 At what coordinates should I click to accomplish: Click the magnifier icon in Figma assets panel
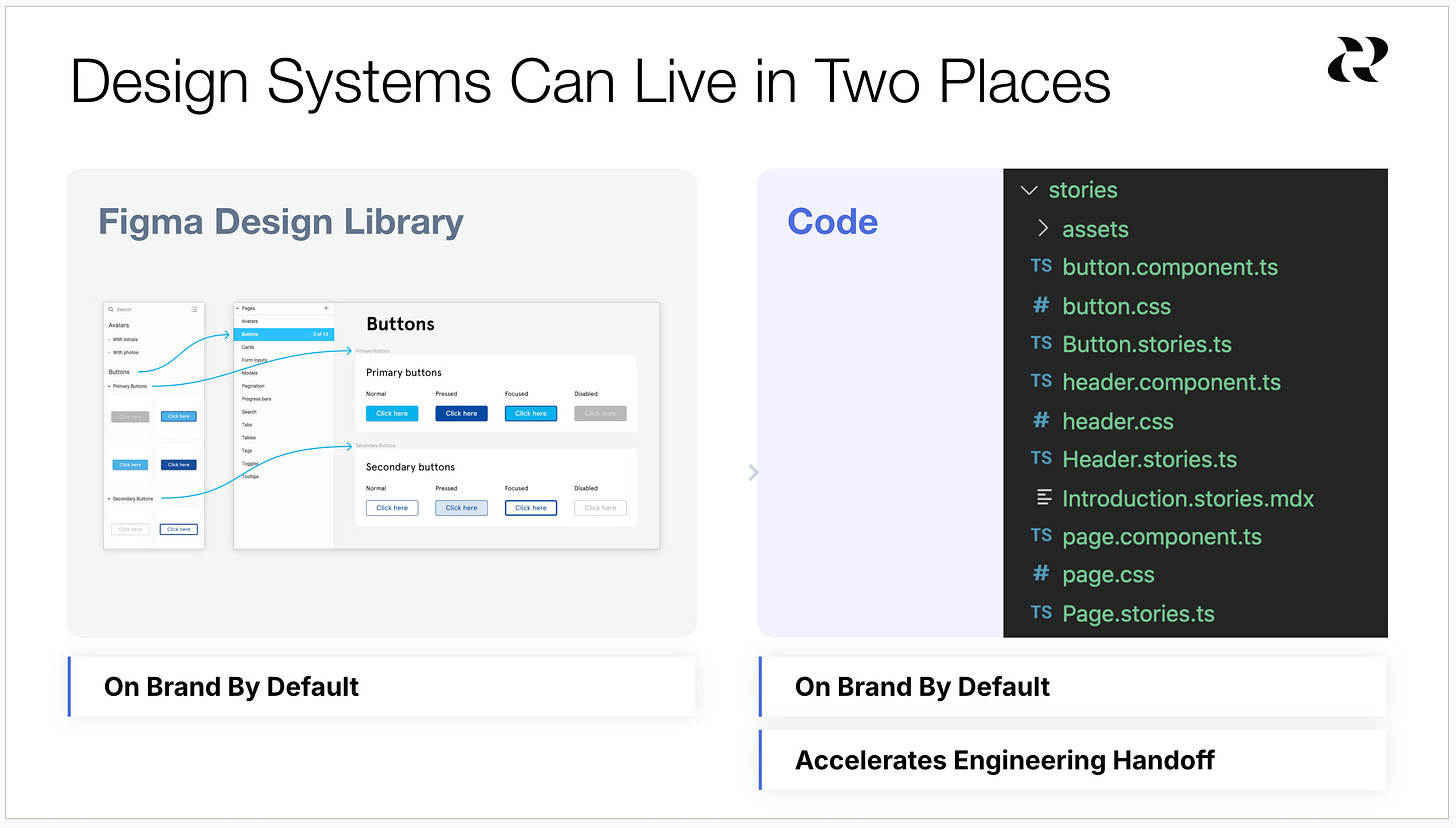coord(111,310)
